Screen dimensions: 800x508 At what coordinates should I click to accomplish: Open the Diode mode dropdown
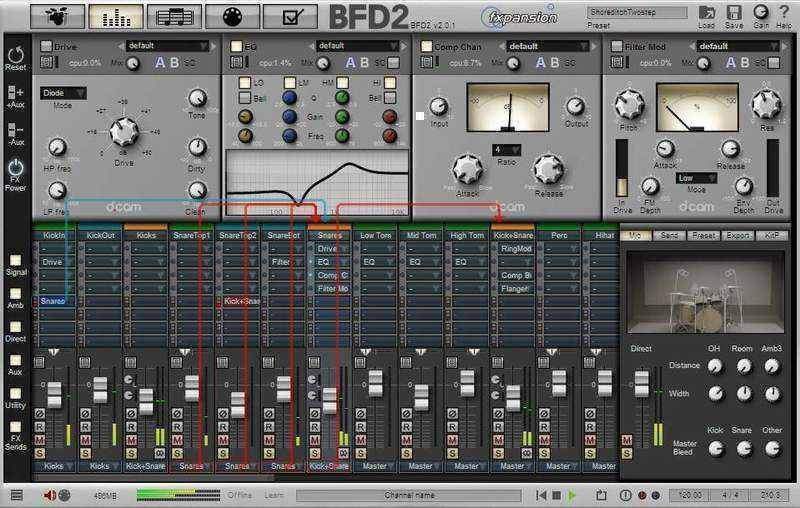point(63,93)
